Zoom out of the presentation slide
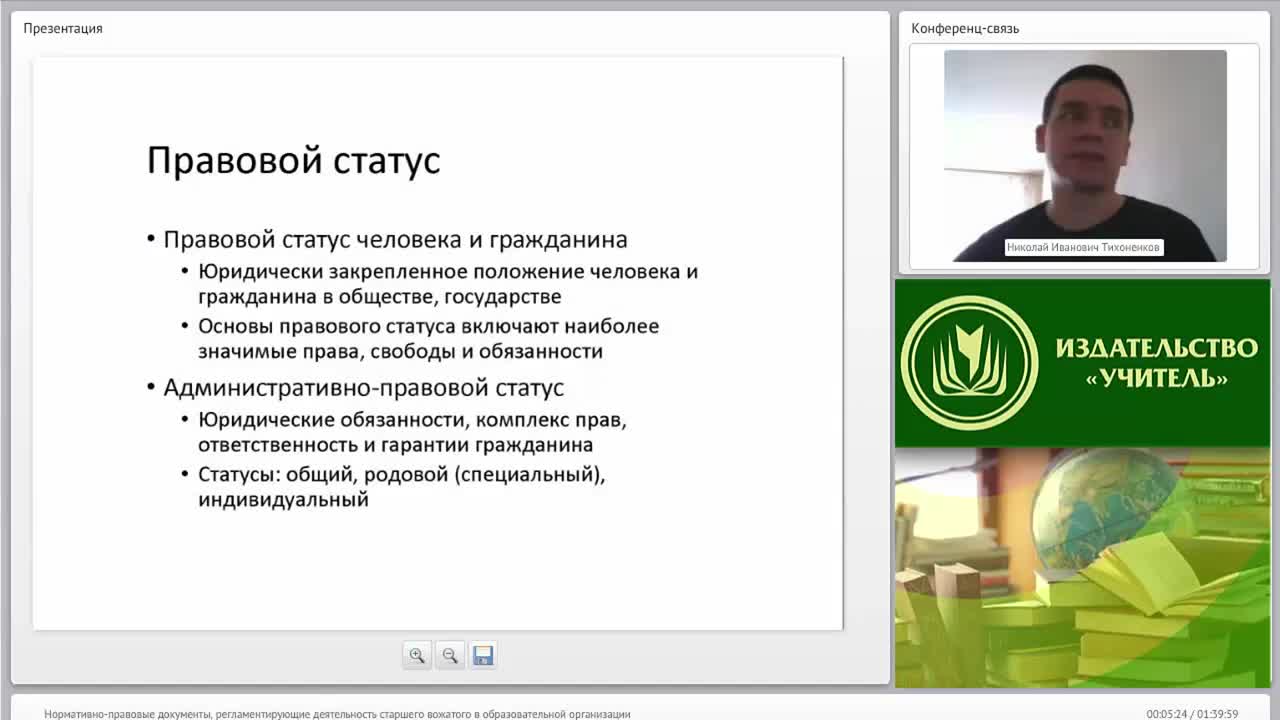This screenshot has height=720, width=1280. [x=450, y=656]
